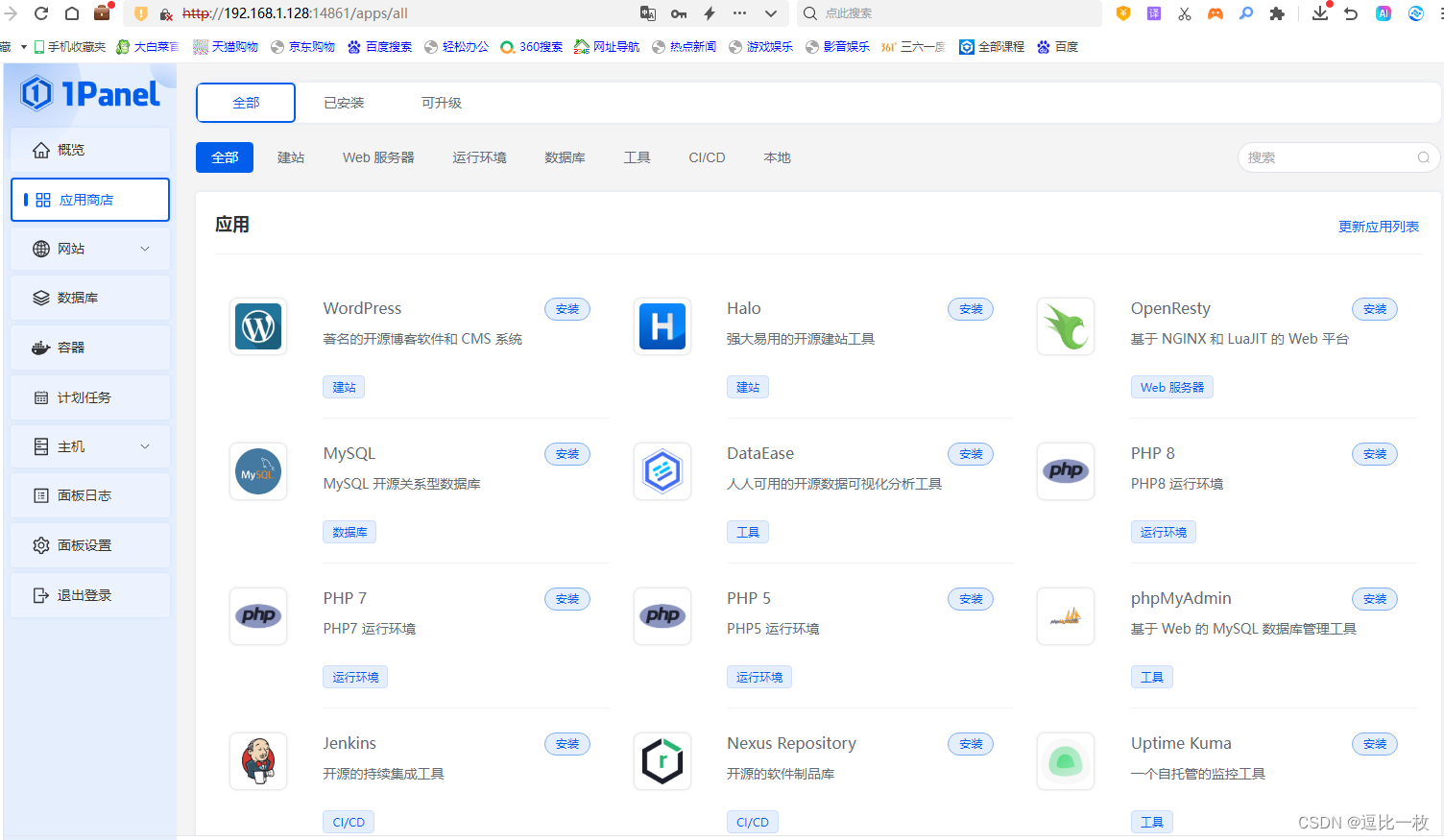
Task: Click the MySQL app icon
Action: coord(258,471)
